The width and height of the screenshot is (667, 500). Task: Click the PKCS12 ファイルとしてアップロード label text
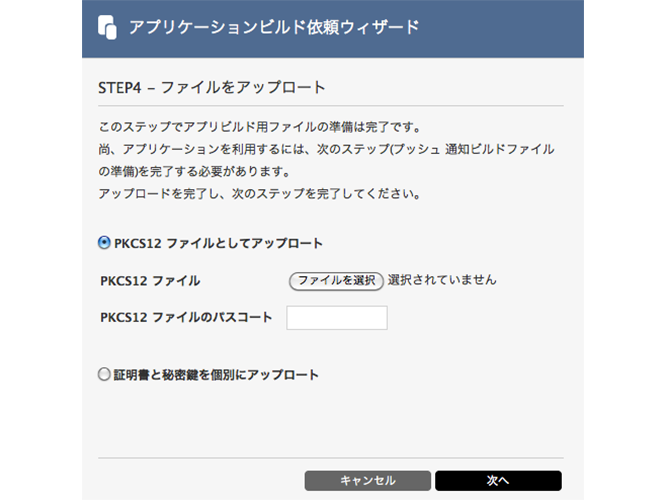click(218, 243)
